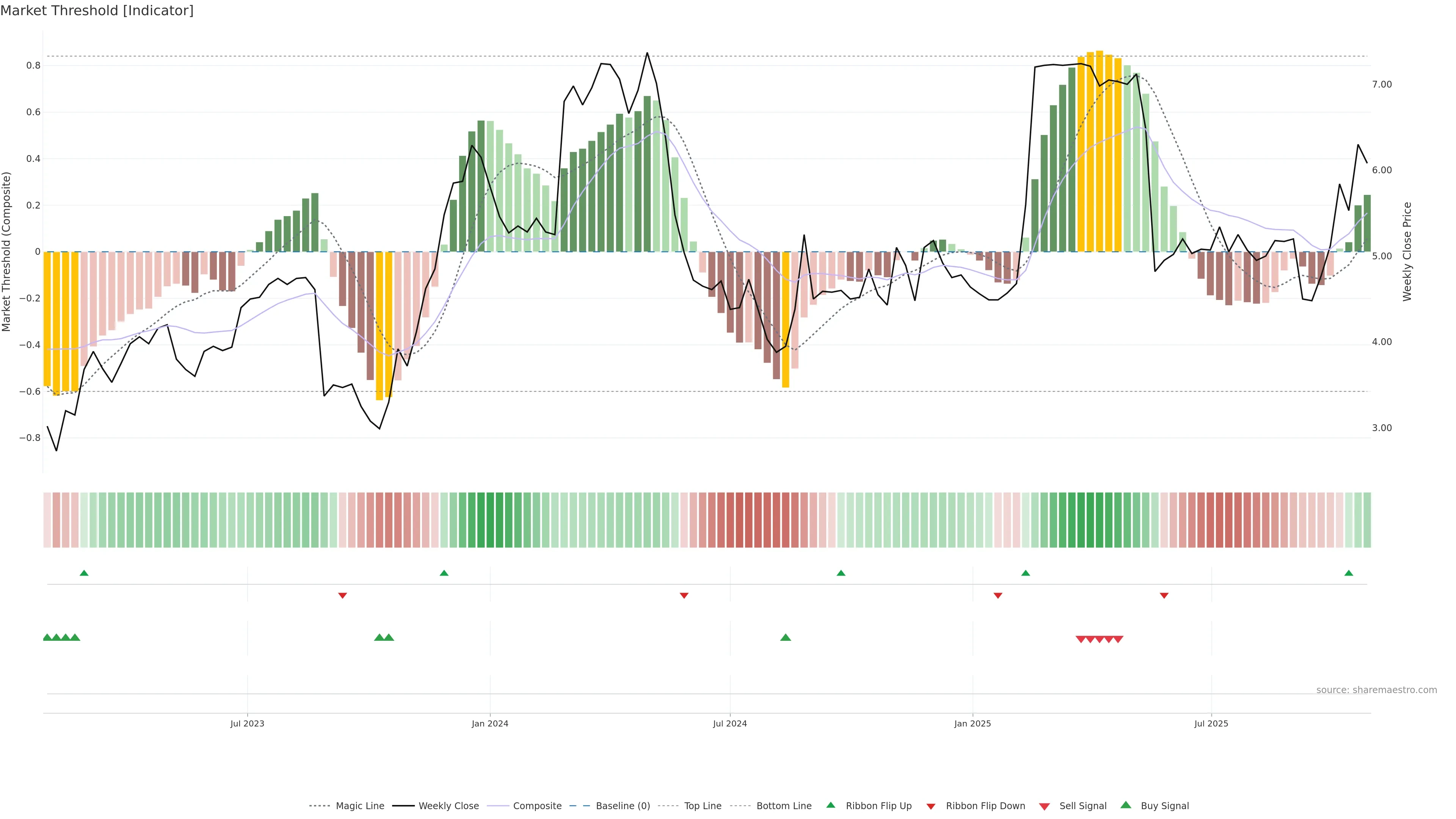Click the Jan 2024 x-axis label

coord(490,723)
